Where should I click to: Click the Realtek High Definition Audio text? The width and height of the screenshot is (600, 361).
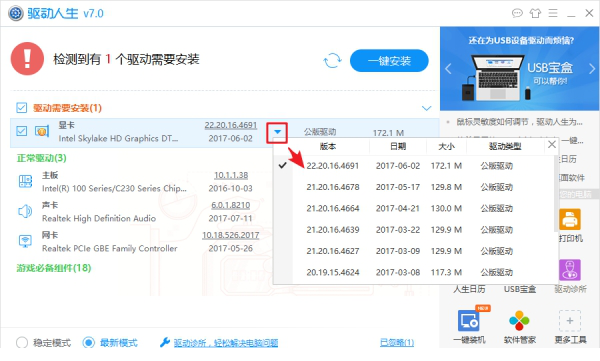(x=99, y=218)
